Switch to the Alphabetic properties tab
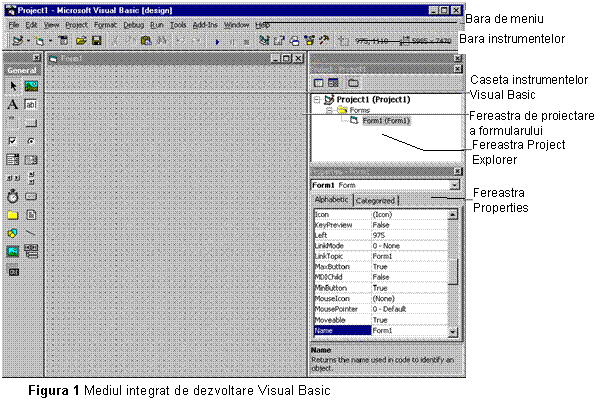The height and width of the screenshot is (412, 609). pyautogui.click(x=331, y=199)
